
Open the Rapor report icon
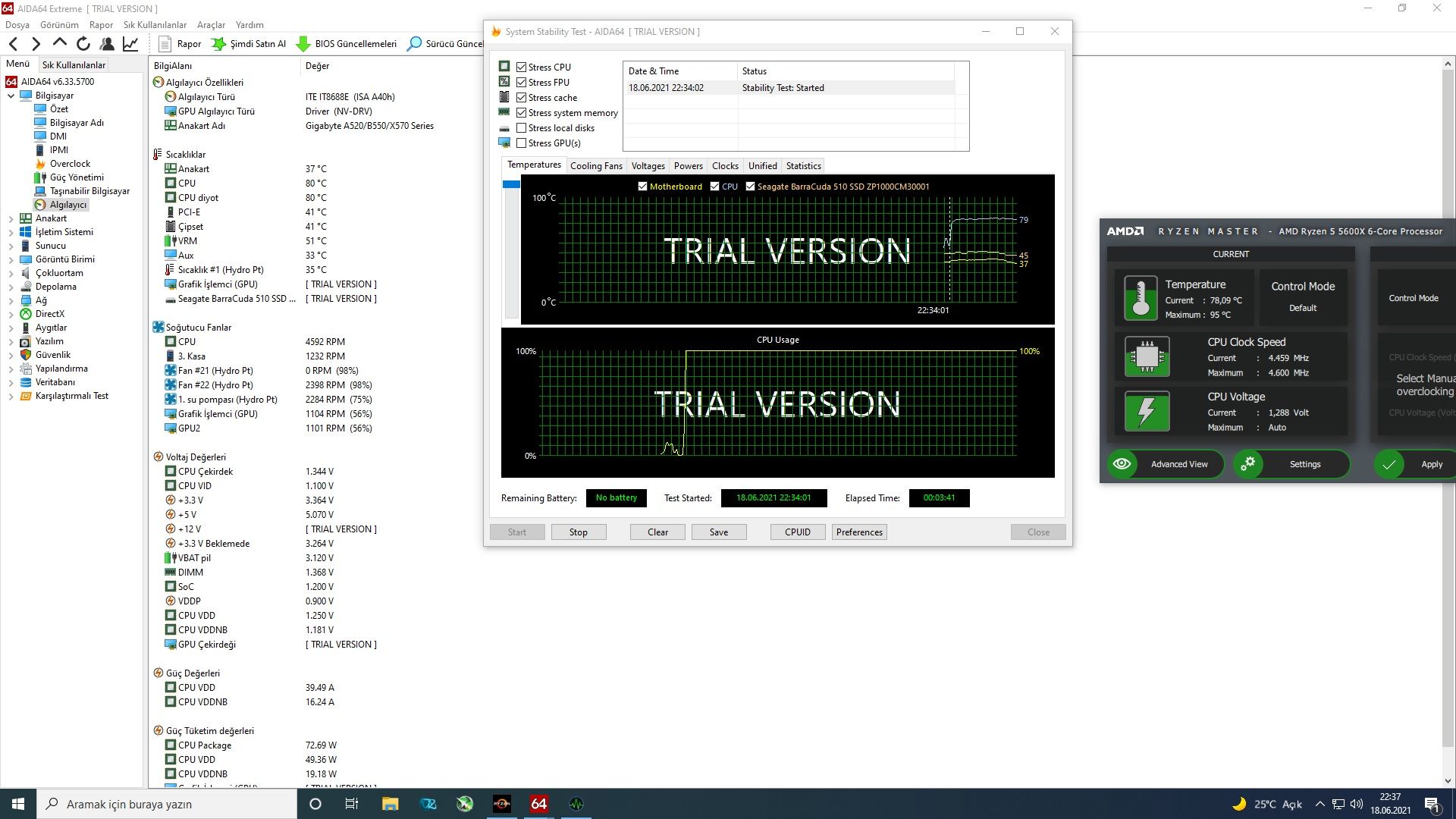165,44
